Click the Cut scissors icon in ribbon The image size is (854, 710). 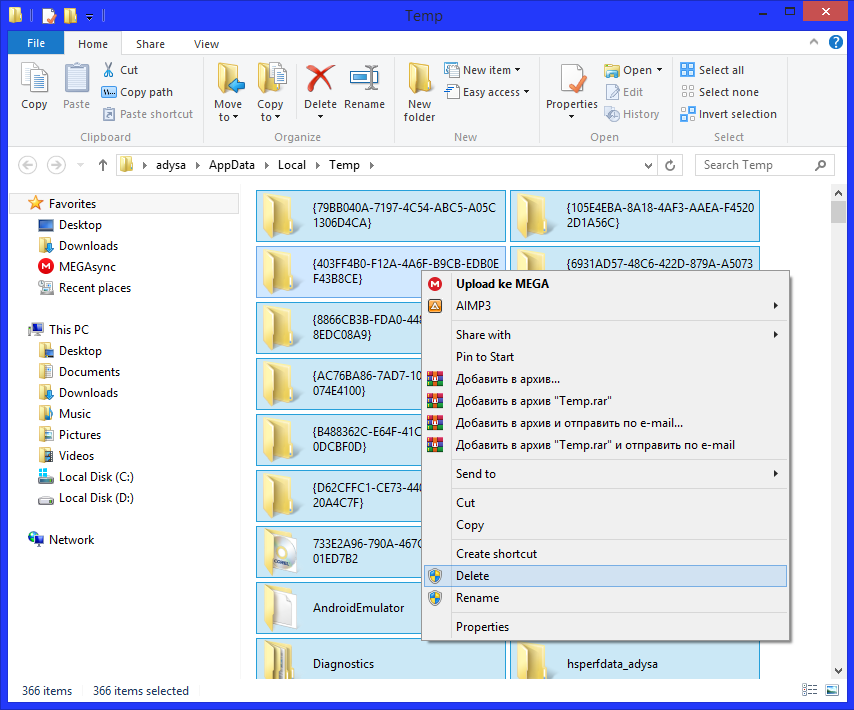[x=109, y=70]
